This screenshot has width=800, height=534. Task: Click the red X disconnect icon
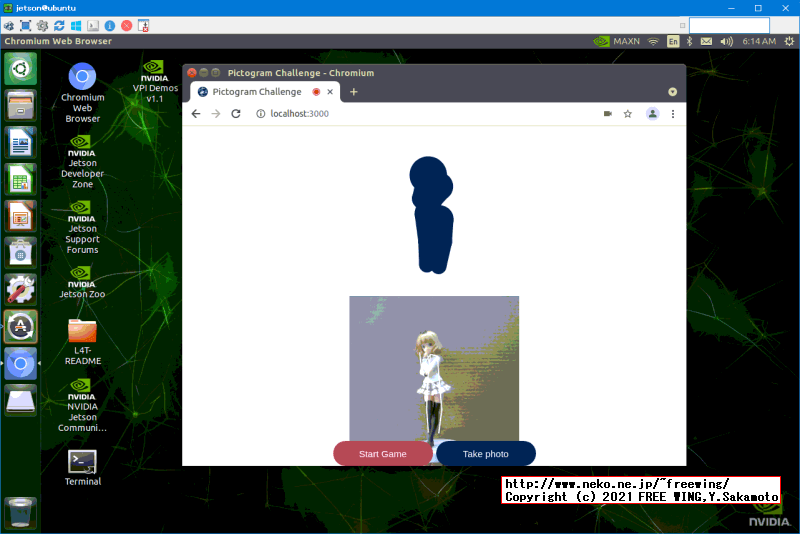tap(127, 26)
